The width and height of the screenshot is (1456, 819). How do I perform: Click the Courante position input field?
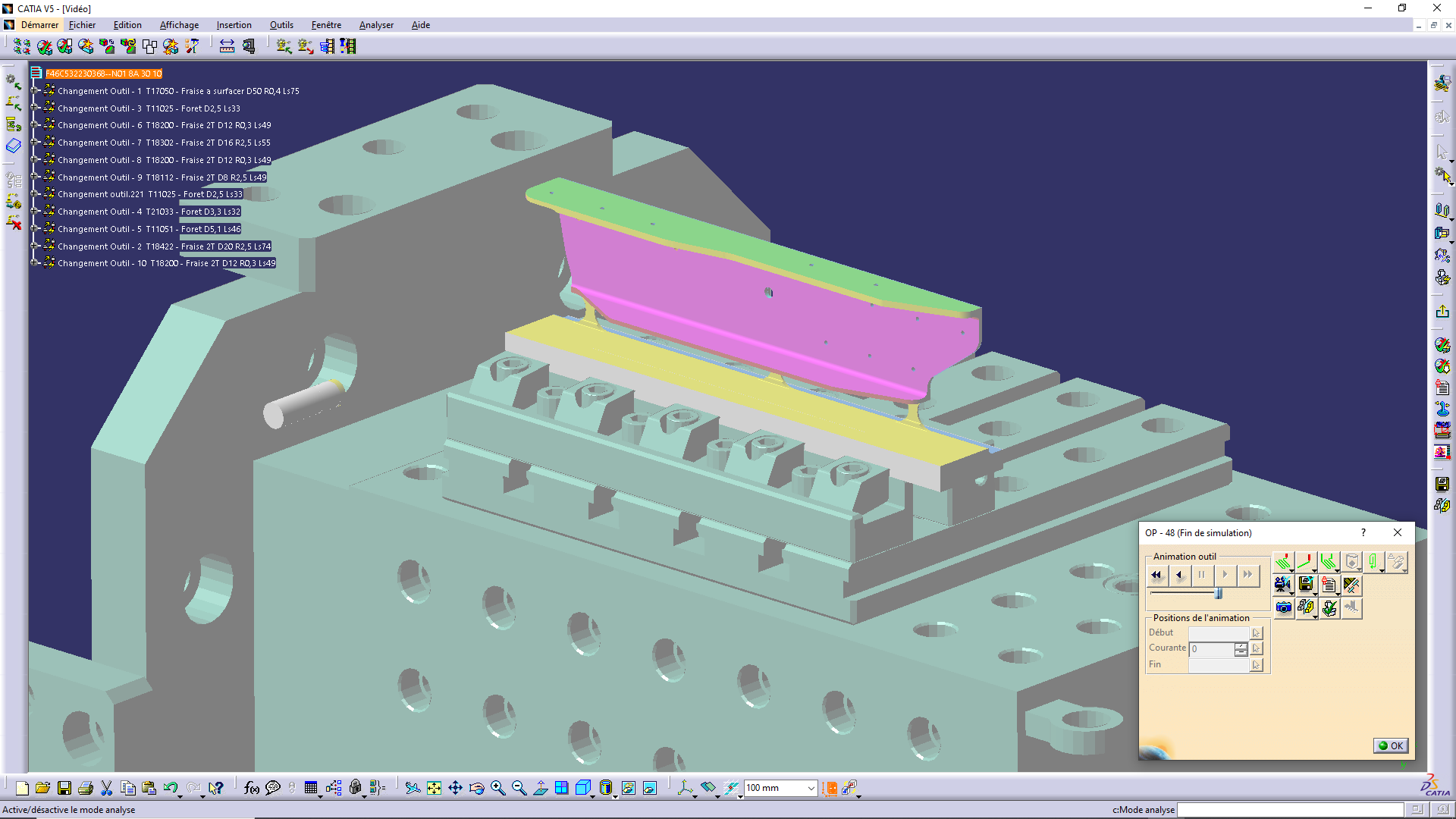(x=1212, y=649)
